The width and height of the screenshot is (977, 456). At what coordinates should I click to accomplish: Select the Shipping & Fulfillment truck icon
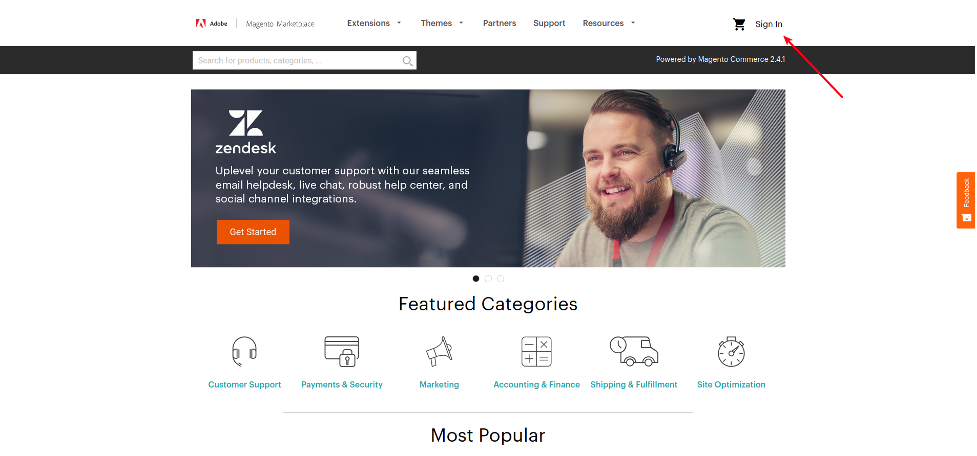pyautogui.click(x=634, y=351)
